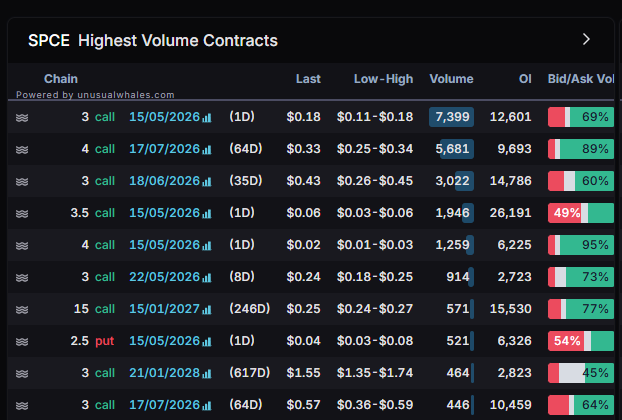Open the 21/01/2028 expiry link
The image size is (622, 420).
165,373
